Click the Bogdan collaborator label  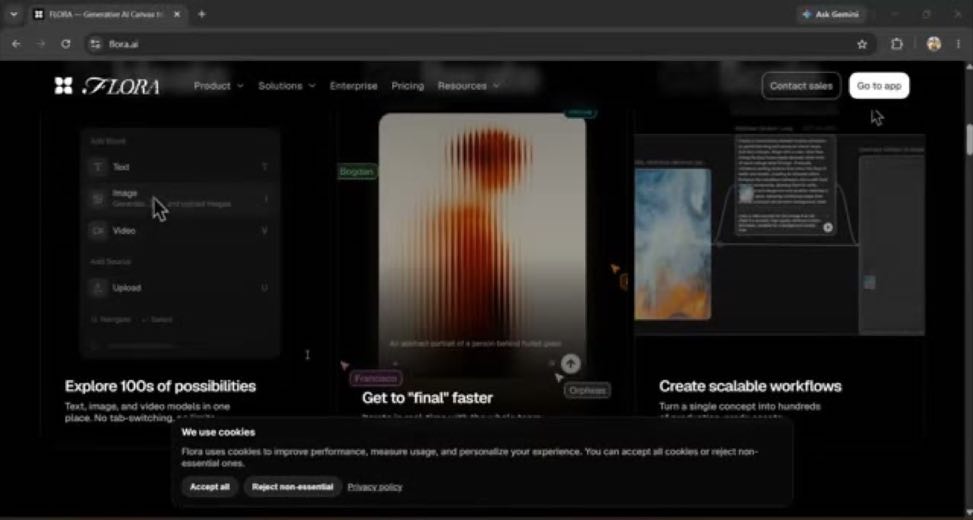[x=357, y=171]
